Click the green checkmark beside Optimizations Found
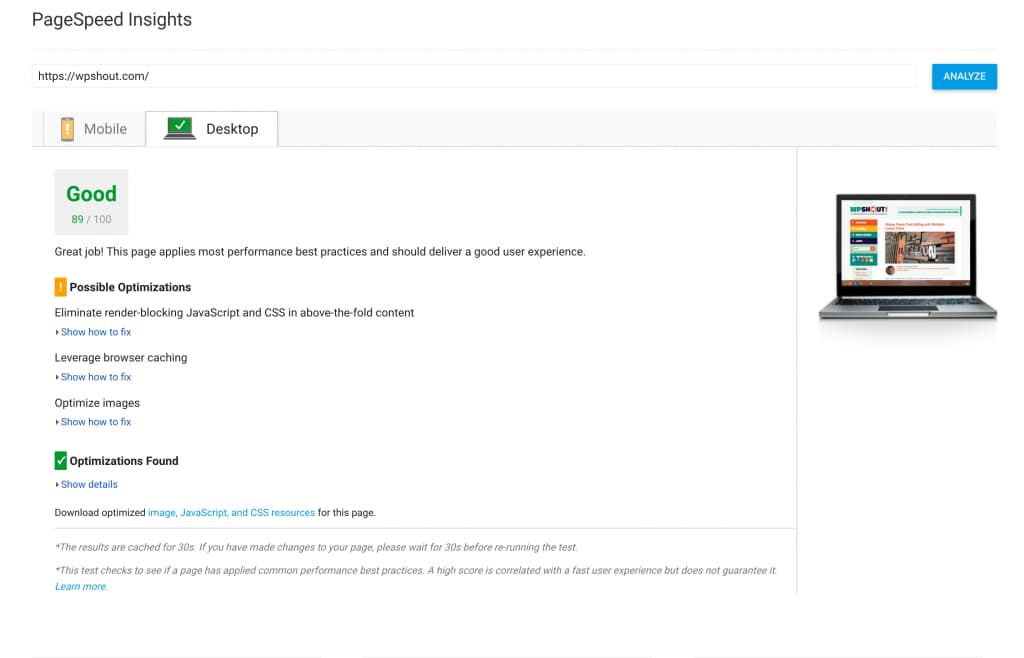The width and height of the screenshot is (1024, 658). [60, 460]
